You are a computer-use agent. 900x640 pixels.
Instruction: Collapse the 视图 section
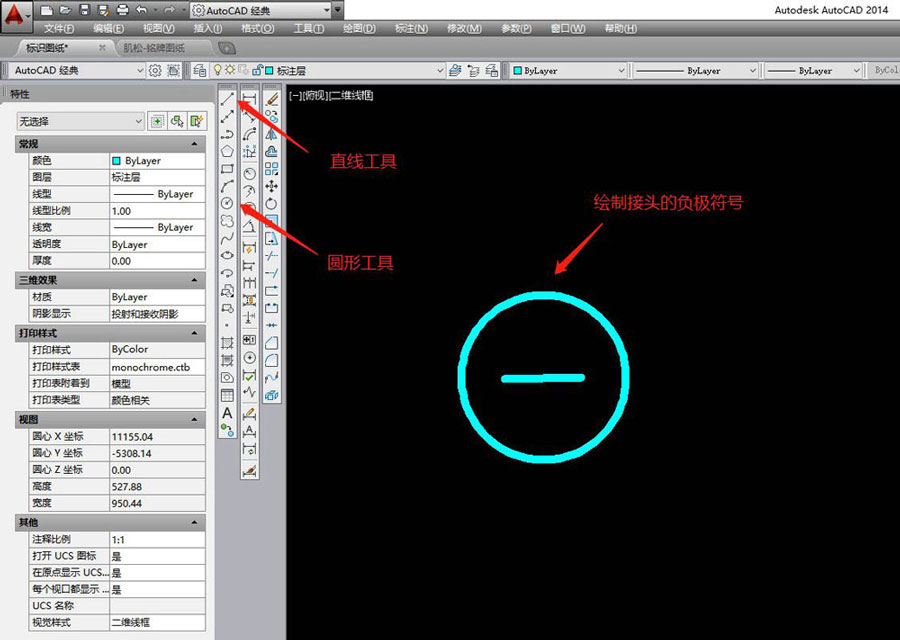click(194, 420)
